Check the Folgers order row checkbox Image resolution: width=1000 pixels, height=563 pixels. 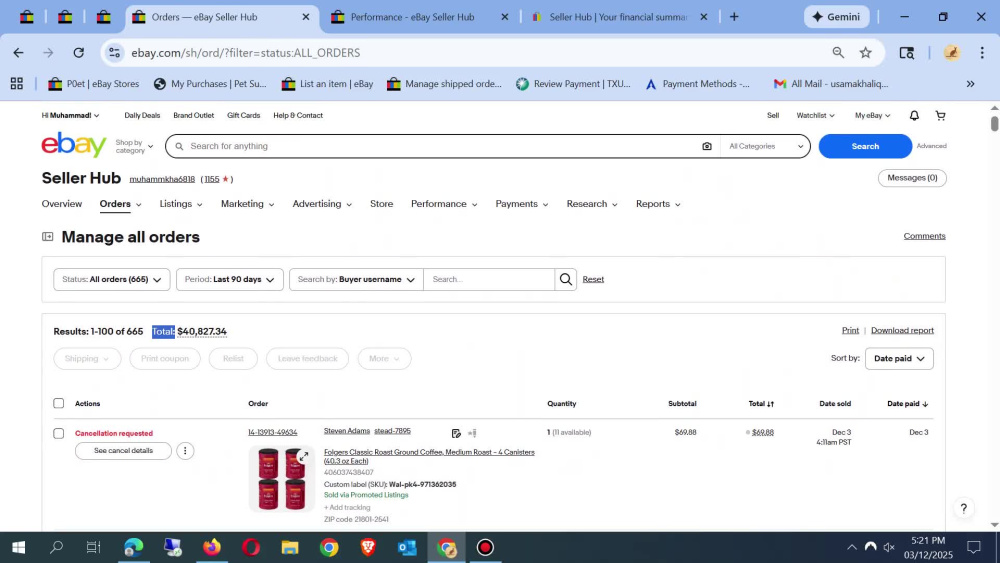[x=59, y=434]
